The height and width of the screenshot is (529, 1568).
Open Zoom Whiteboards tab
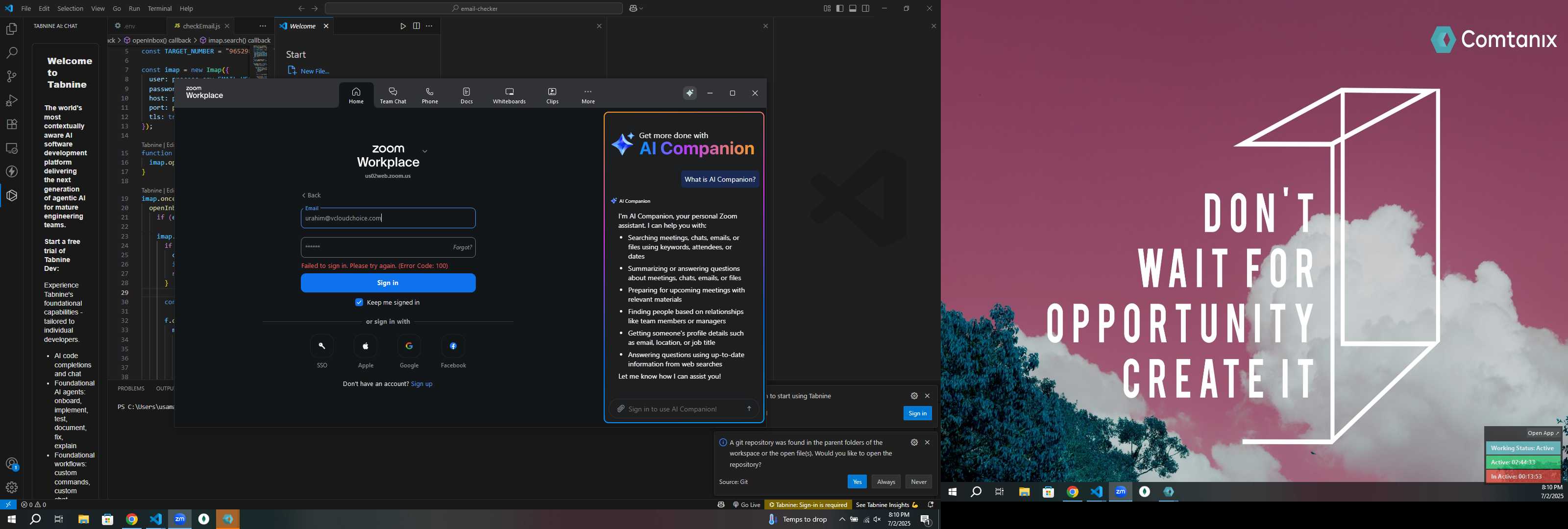click(509, 96)
